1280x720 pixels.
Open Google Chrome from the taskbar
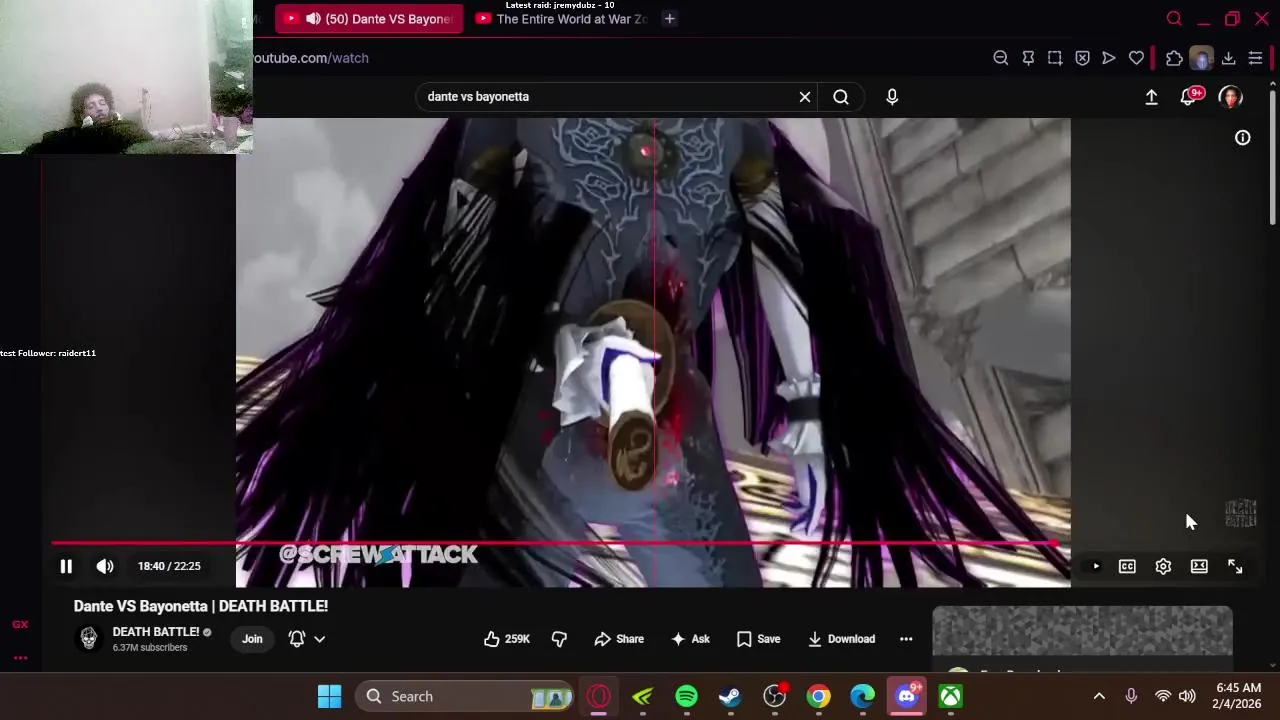[818, 696]
